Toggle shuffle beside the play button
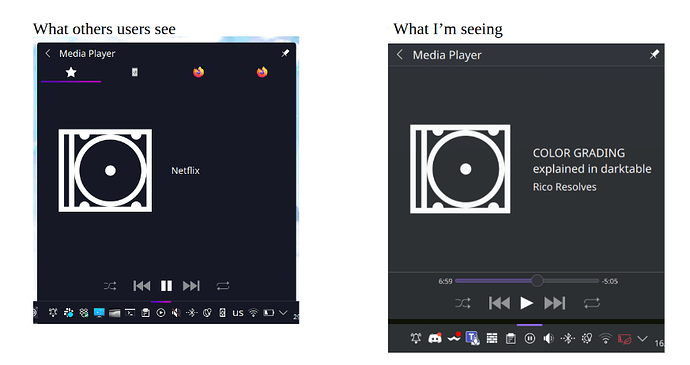This screenshot has height=365, width=690. [x=462, y=303]
